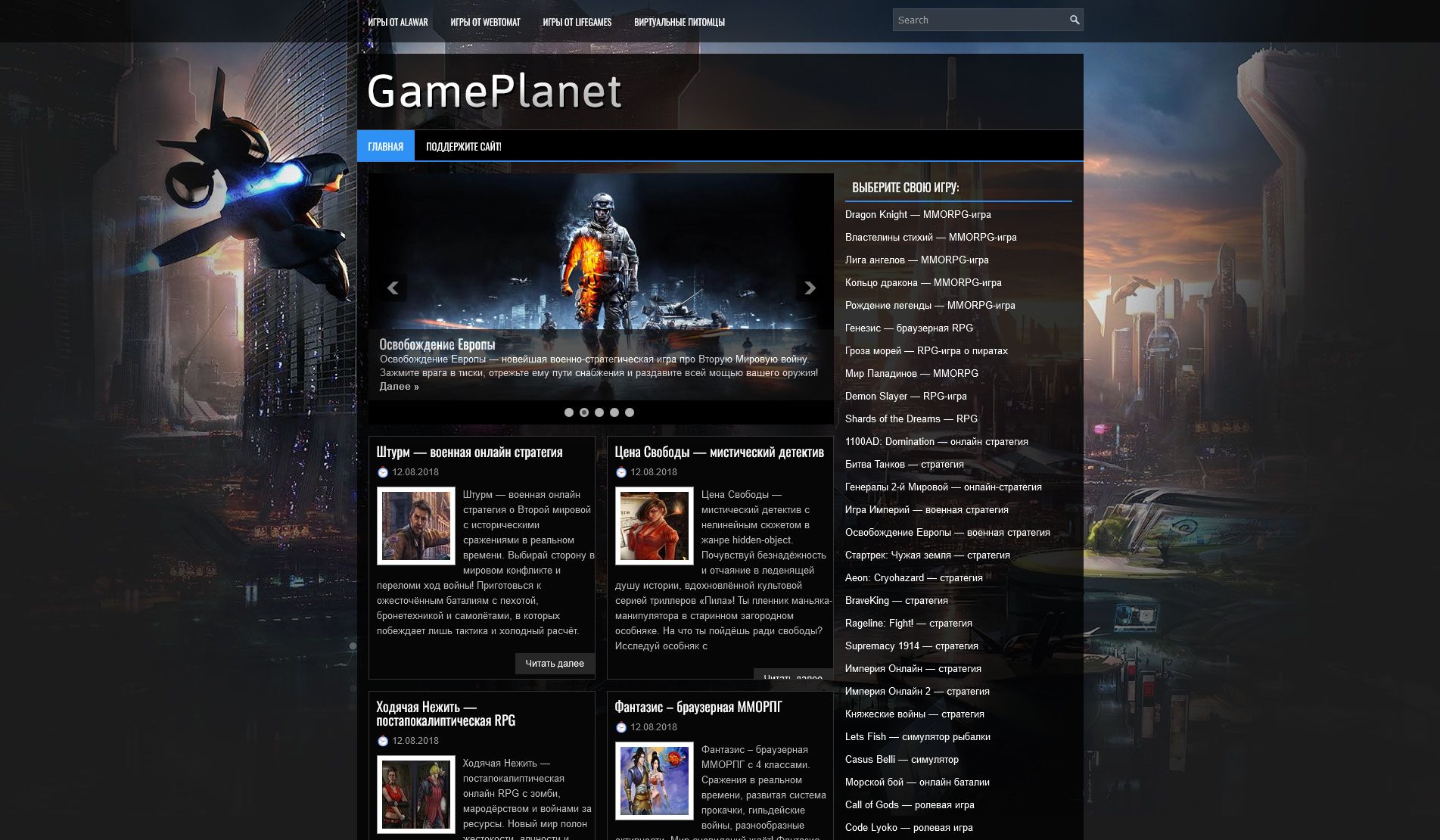The image size is (1440, 840).
Task: Open Империя Онлайн — стратегия link
Action: (x=913, y=668)
